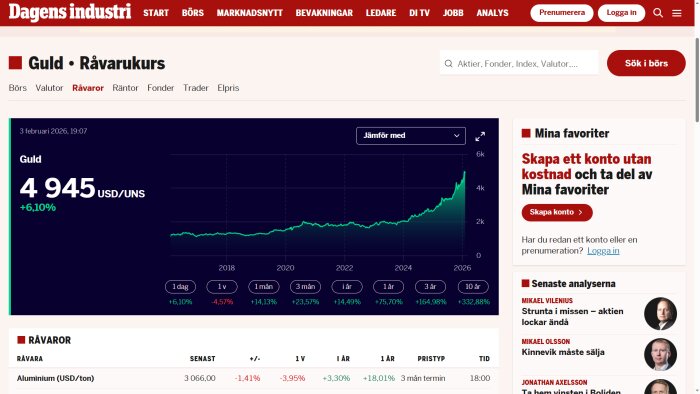Switch to Elpris sub-tab
Viewport: 700px width, 394px height.
[228, 88]
